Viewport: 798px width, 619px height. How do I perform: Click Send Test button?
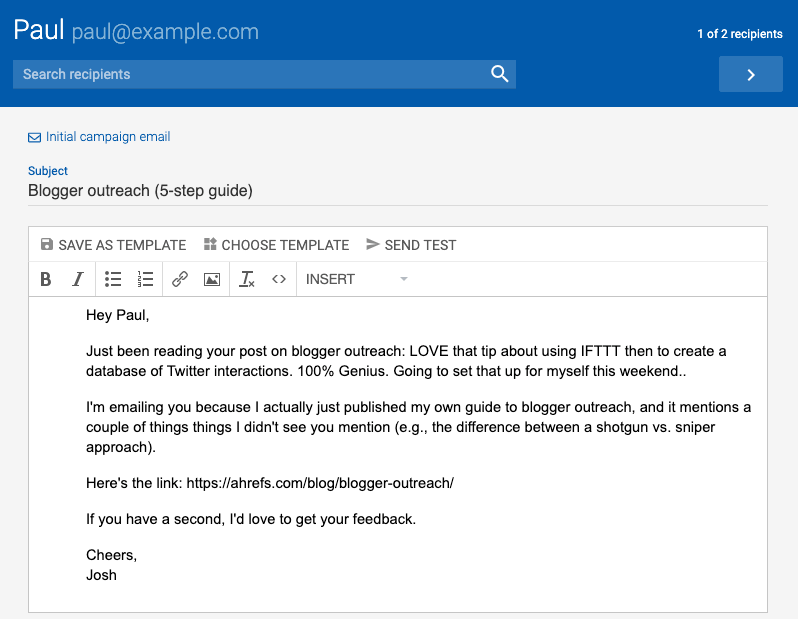[411, 245]
